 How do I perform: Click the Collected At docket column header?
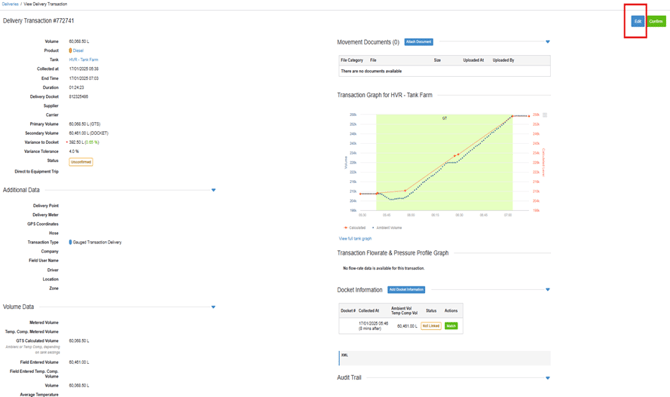pos(369,311)
